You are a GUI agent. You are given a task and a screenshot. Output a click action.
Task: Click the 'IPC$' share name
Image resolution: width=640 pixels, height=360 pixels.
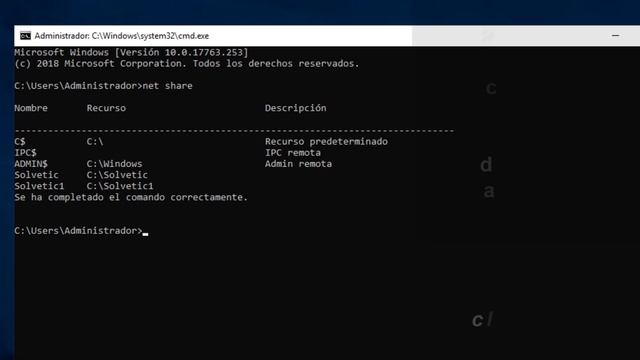[25, 153]
